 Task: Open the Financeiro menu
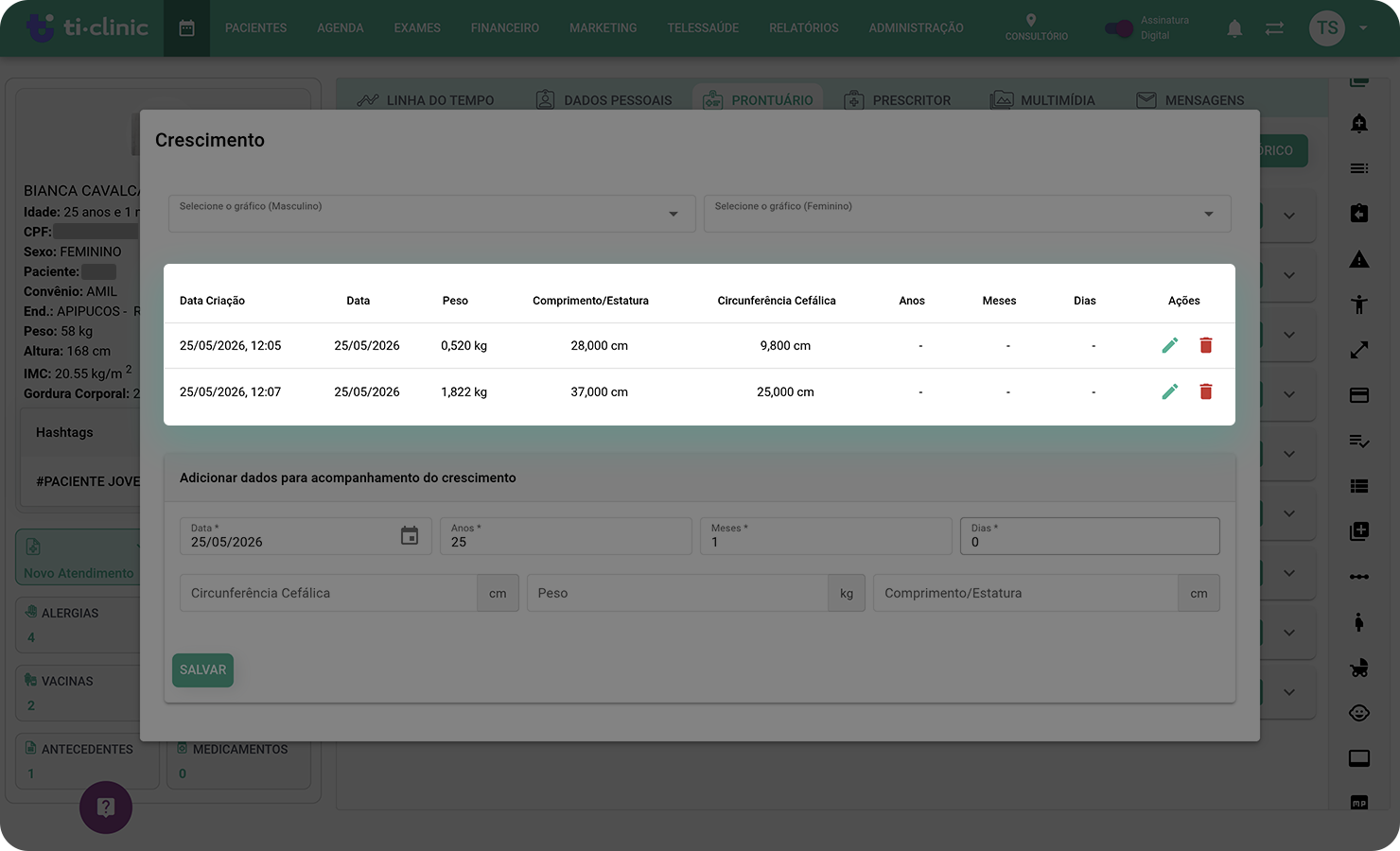click(x=505, y=28)
